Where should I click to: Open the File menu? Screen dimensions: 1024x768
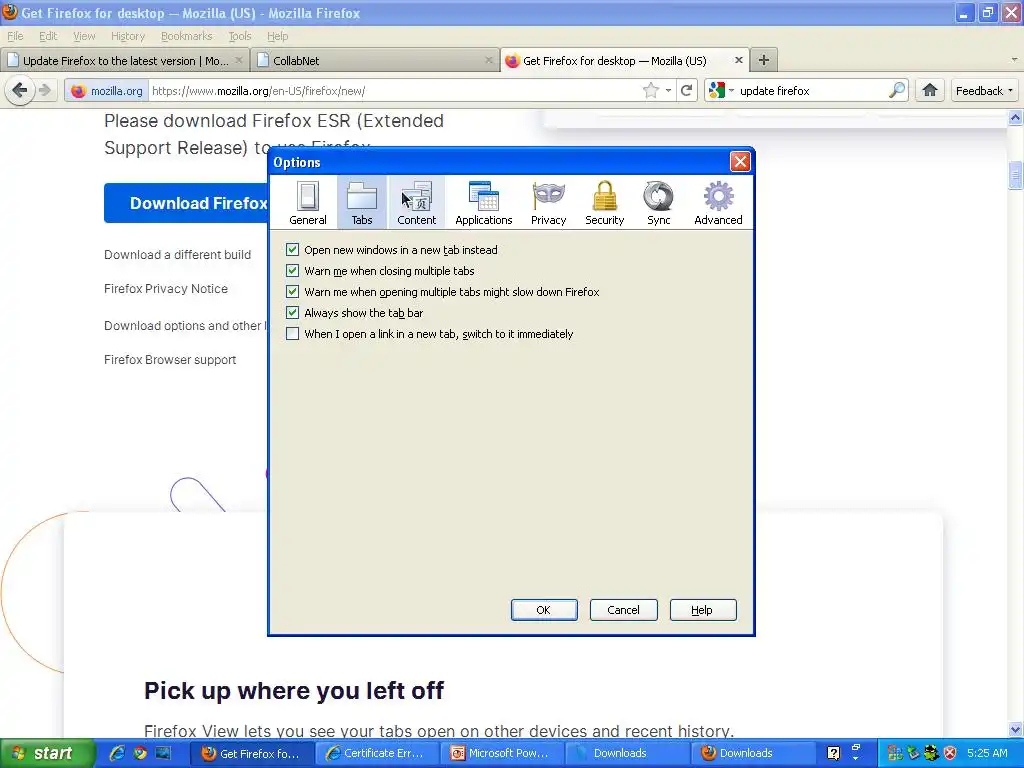pos(15,36)
